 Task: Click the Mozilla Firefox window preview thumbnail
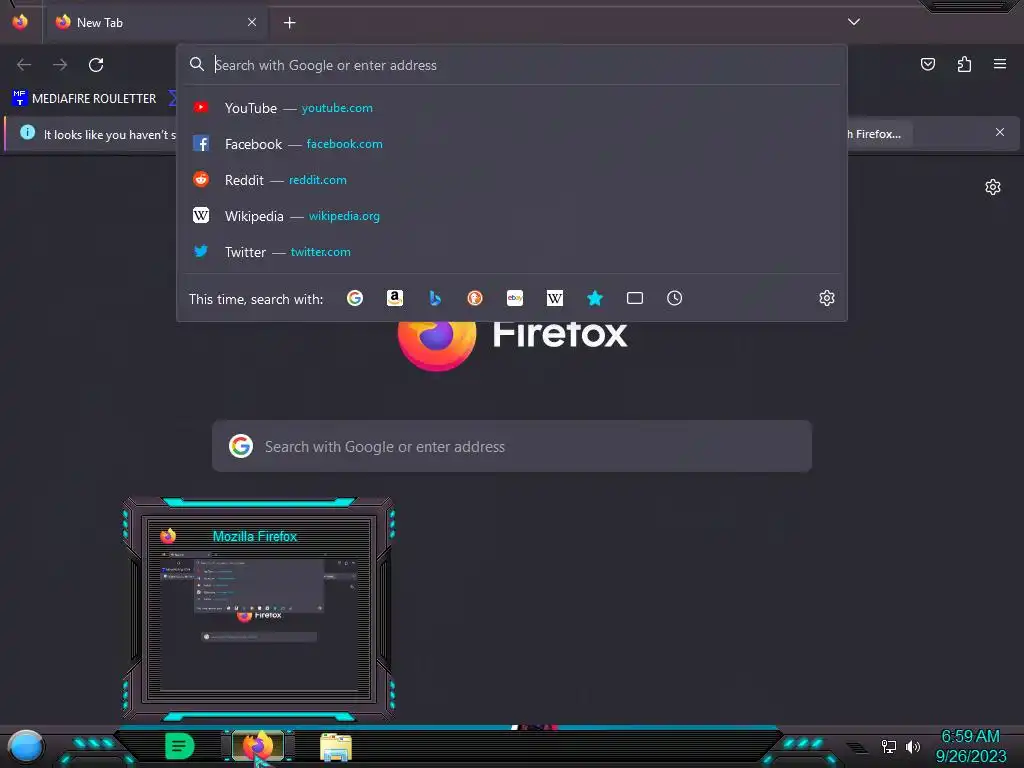pos(259,609)
